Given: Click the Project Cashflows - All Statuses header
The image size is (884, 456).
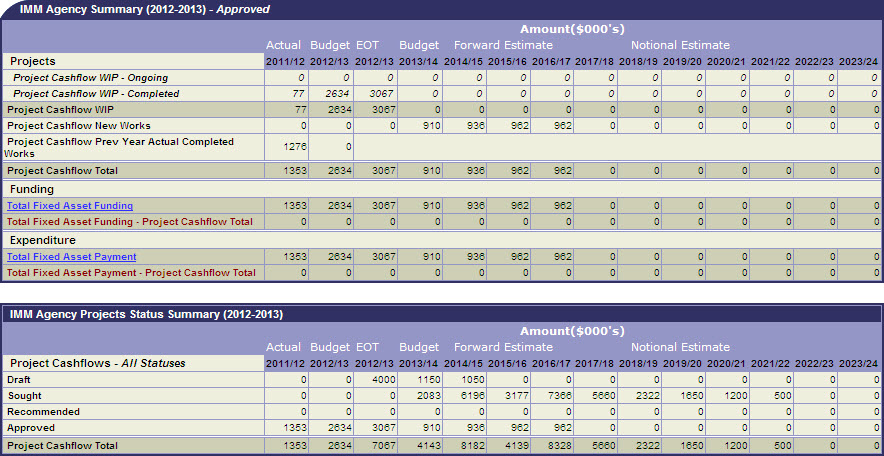Looking at the screenshot, I should click(97, 363).
